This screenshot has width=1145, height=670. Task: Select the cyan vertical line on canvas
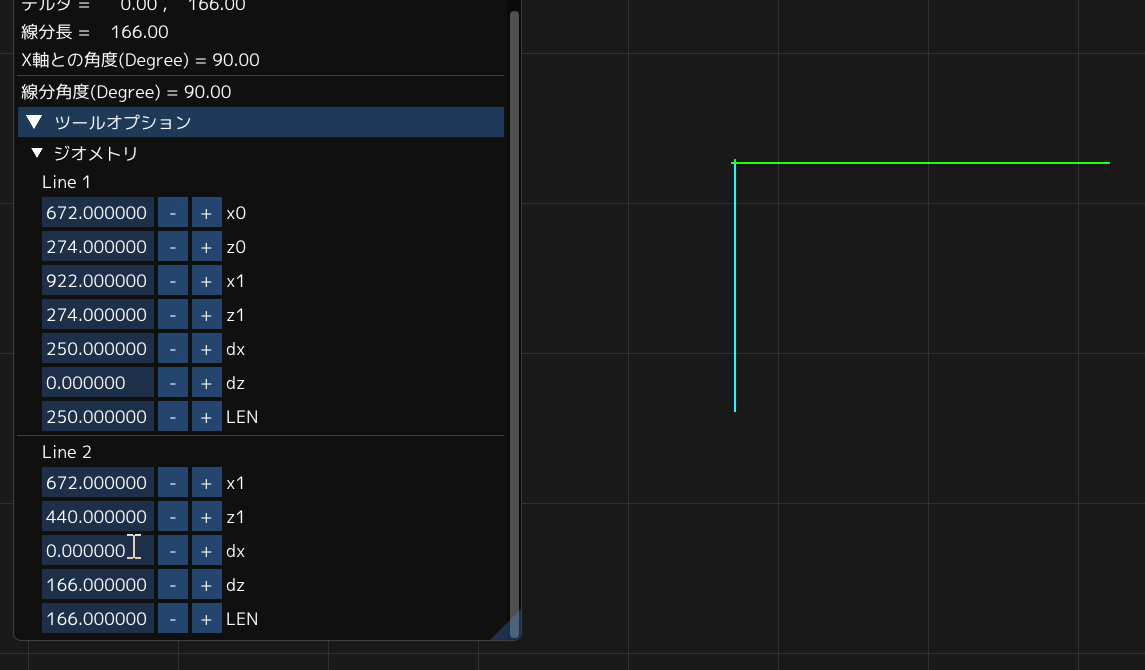tap(735, 287)
